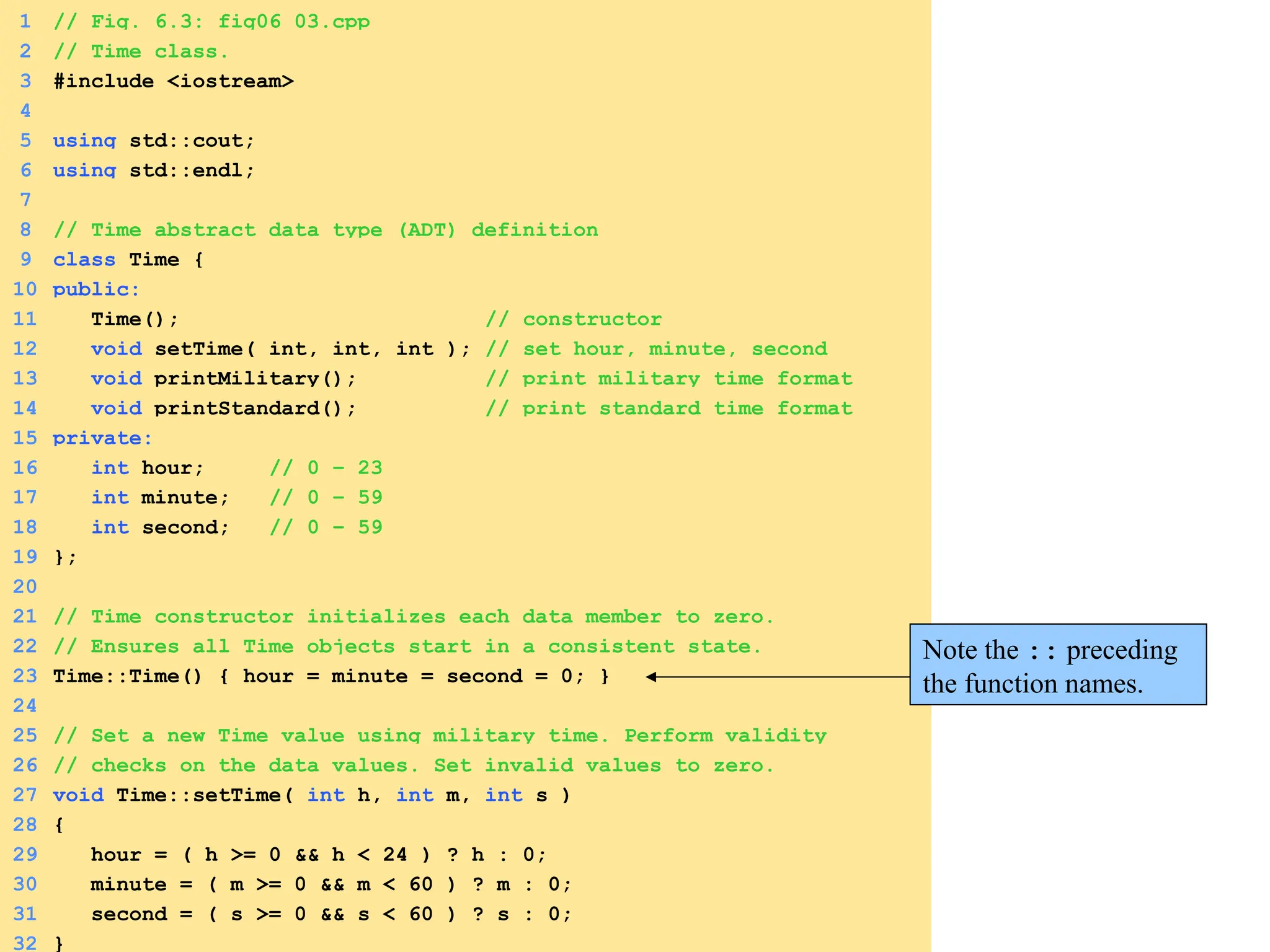
Task: Click line number 1 in the margin
Action: (25, 22)
